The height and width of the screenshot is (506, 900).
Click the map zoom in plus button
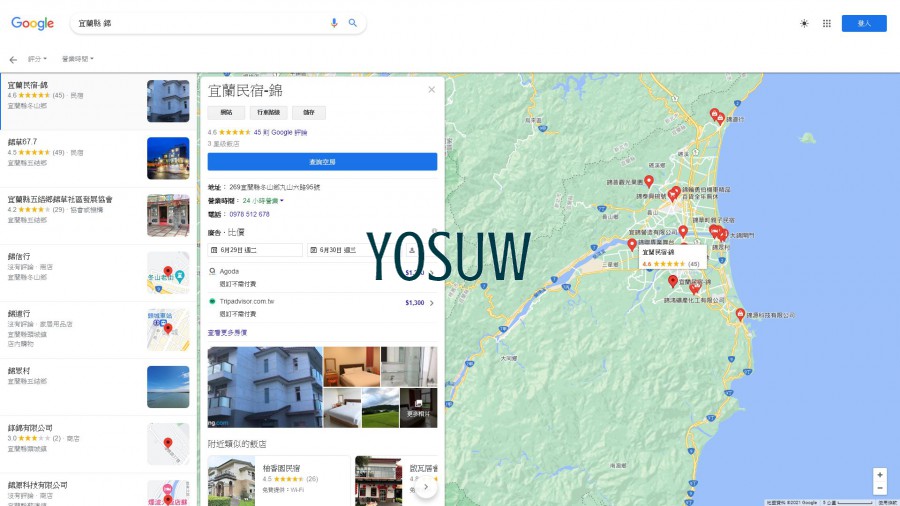tap(879, 475)
